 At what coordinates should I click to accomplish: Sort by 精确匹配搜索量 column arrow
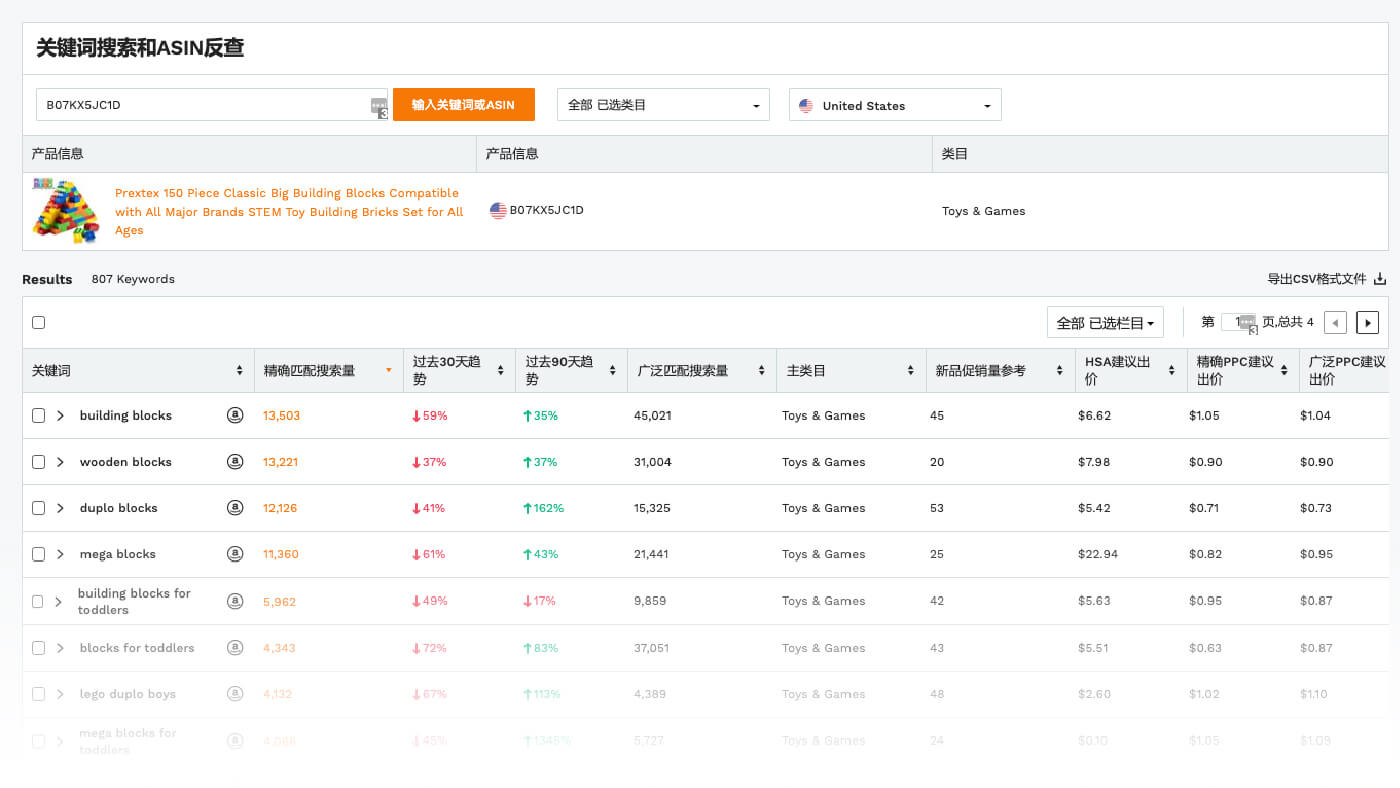tap(389, 370)
